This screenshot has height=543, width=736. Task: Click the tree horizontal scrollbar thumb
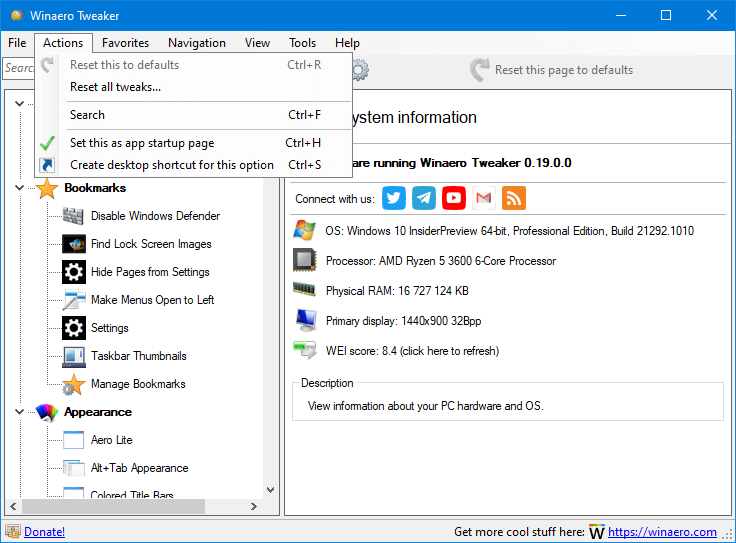point(113,506)
